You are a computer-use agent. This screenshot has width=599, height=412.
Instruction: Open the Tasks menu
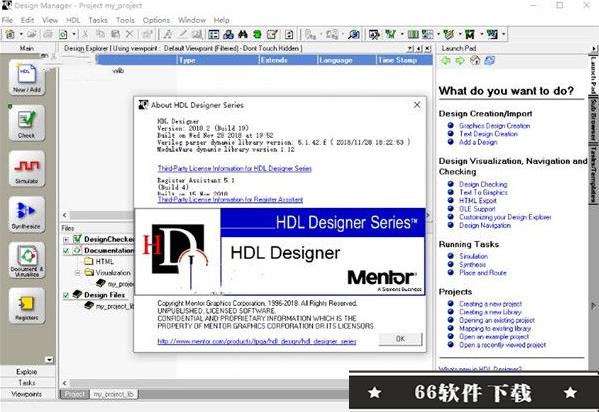pyautogui.click(x=98, y=20)
